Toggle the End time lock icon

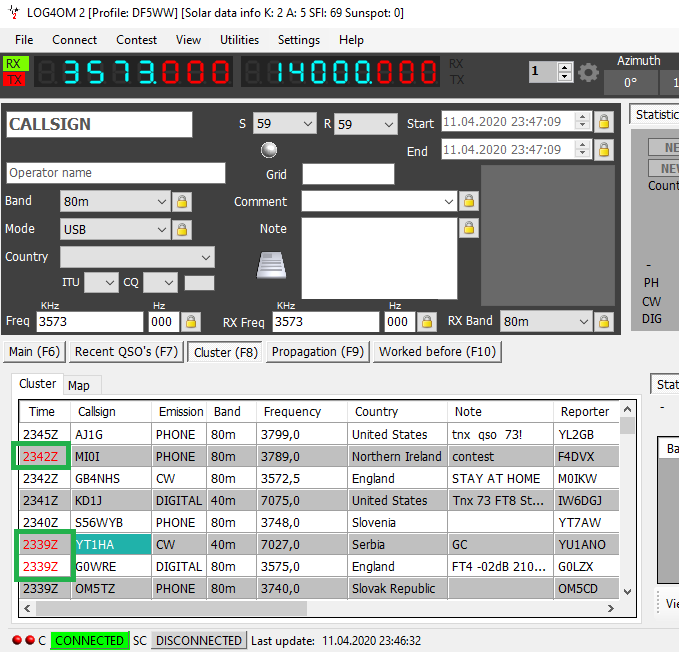pyautogui.click(x=604, y=150)
